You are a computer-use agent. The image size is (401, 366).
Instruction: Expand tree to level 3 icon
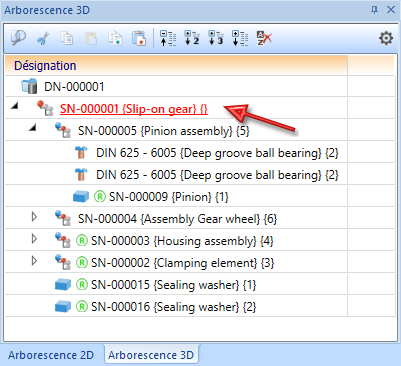(216, 38)
